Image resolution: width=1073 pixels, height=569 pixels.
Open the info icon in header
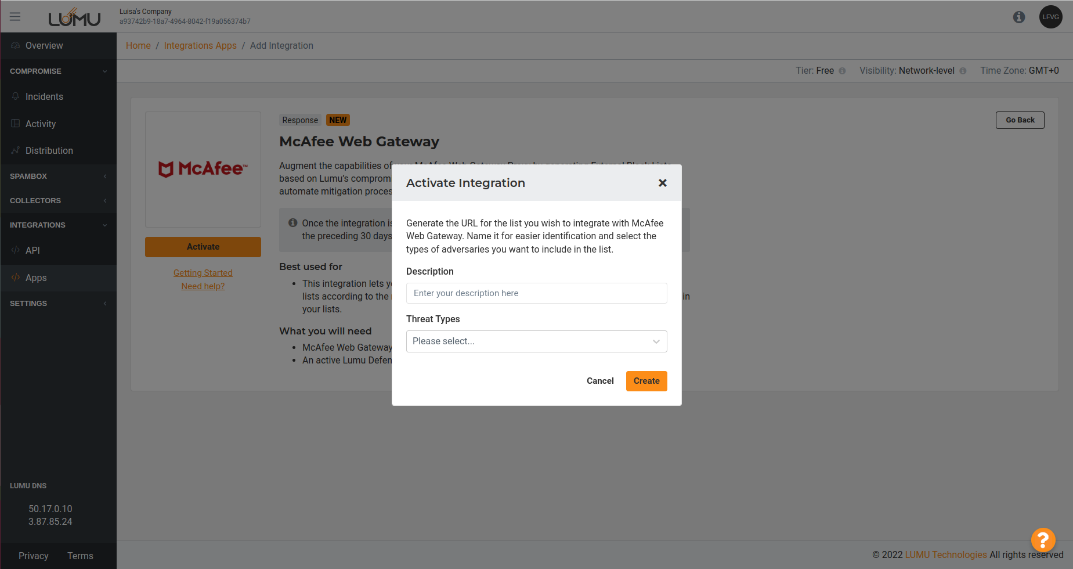click(1019, 17)
